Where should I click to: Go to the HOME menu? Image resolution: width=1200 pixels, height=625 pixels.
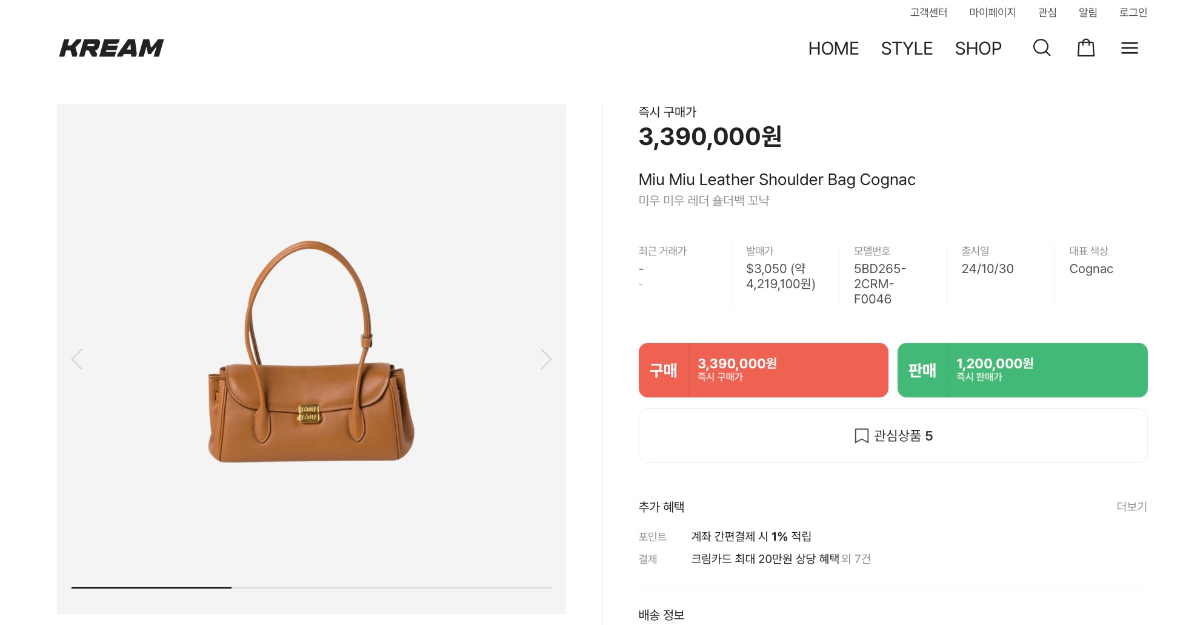833,48
